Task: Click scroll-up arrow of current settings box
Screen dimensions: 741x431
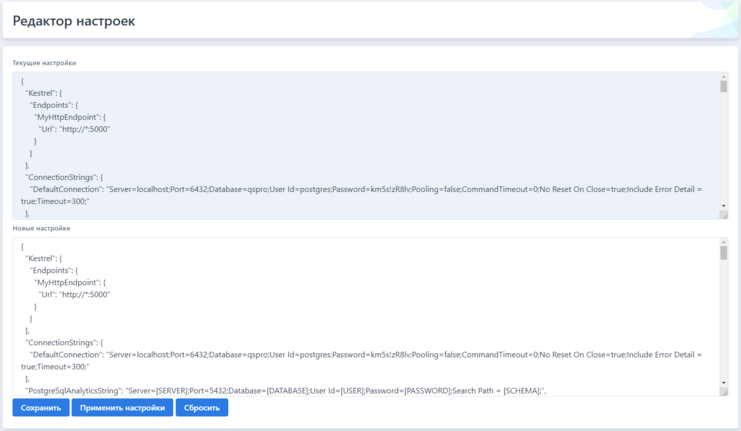Action: coord(724,77)
